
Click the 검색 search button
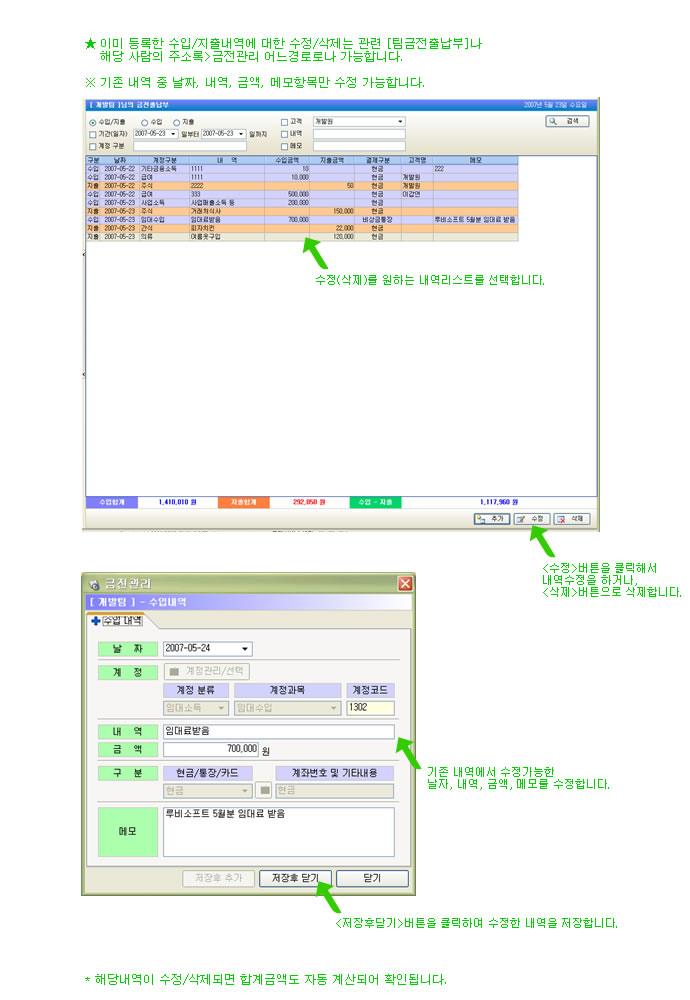coord(567,121)
